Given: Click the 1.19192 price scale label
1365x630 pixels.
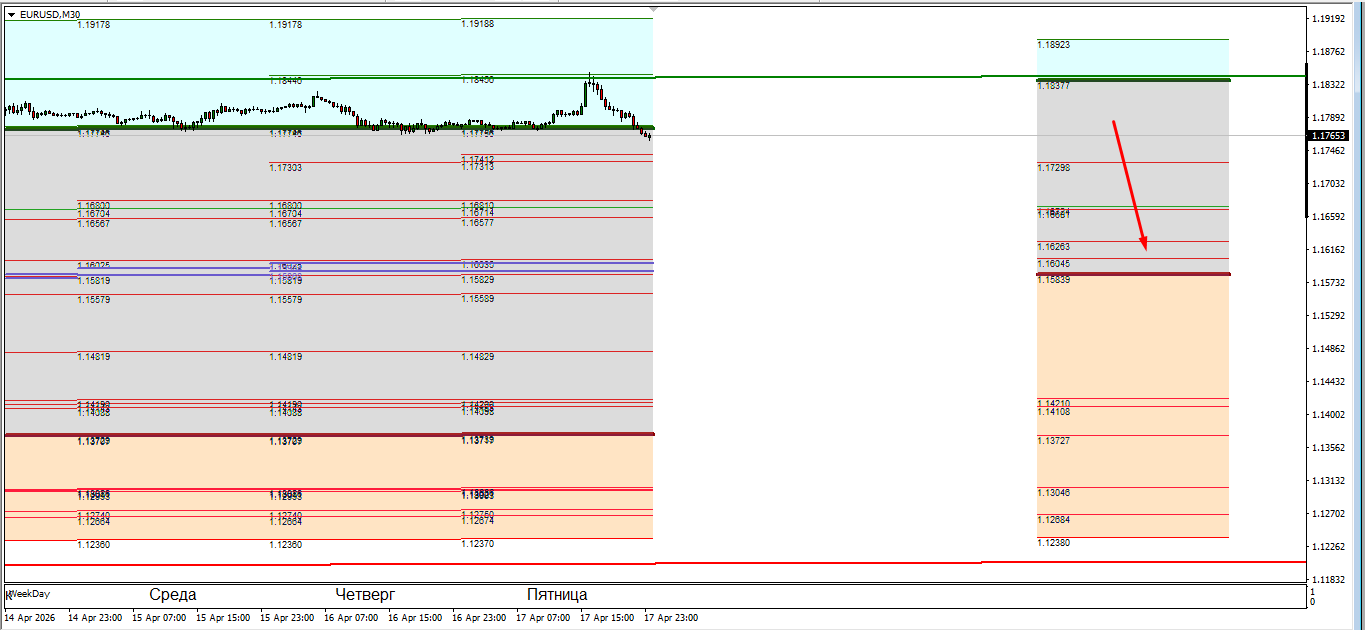Looking at the screenshot, I should [x=1330, y=19].
